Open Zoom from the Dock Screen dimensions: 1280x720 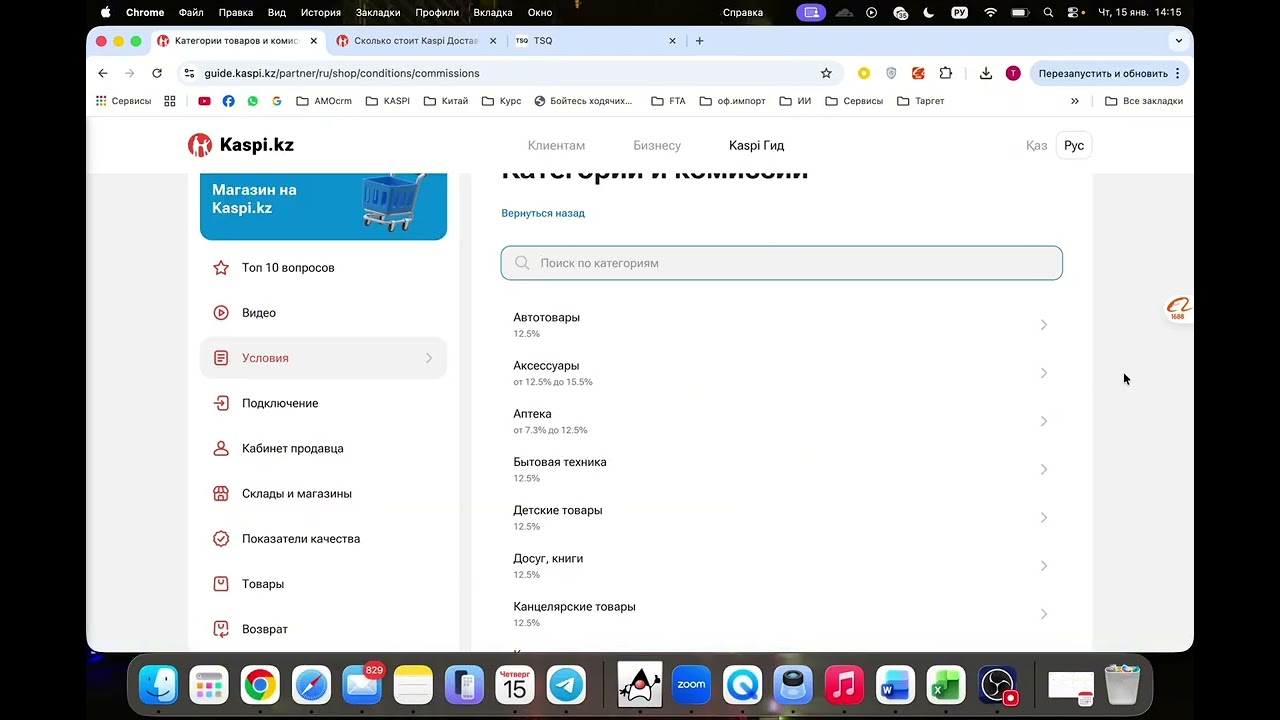click(x=691, y=686)
